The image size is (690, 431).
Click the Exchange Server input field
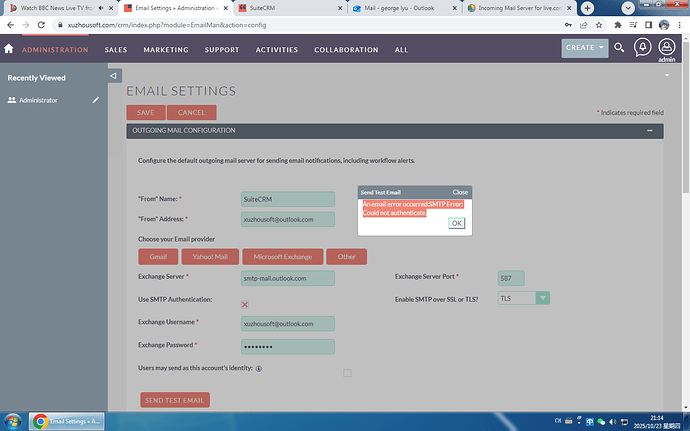(x=288, y=278)
